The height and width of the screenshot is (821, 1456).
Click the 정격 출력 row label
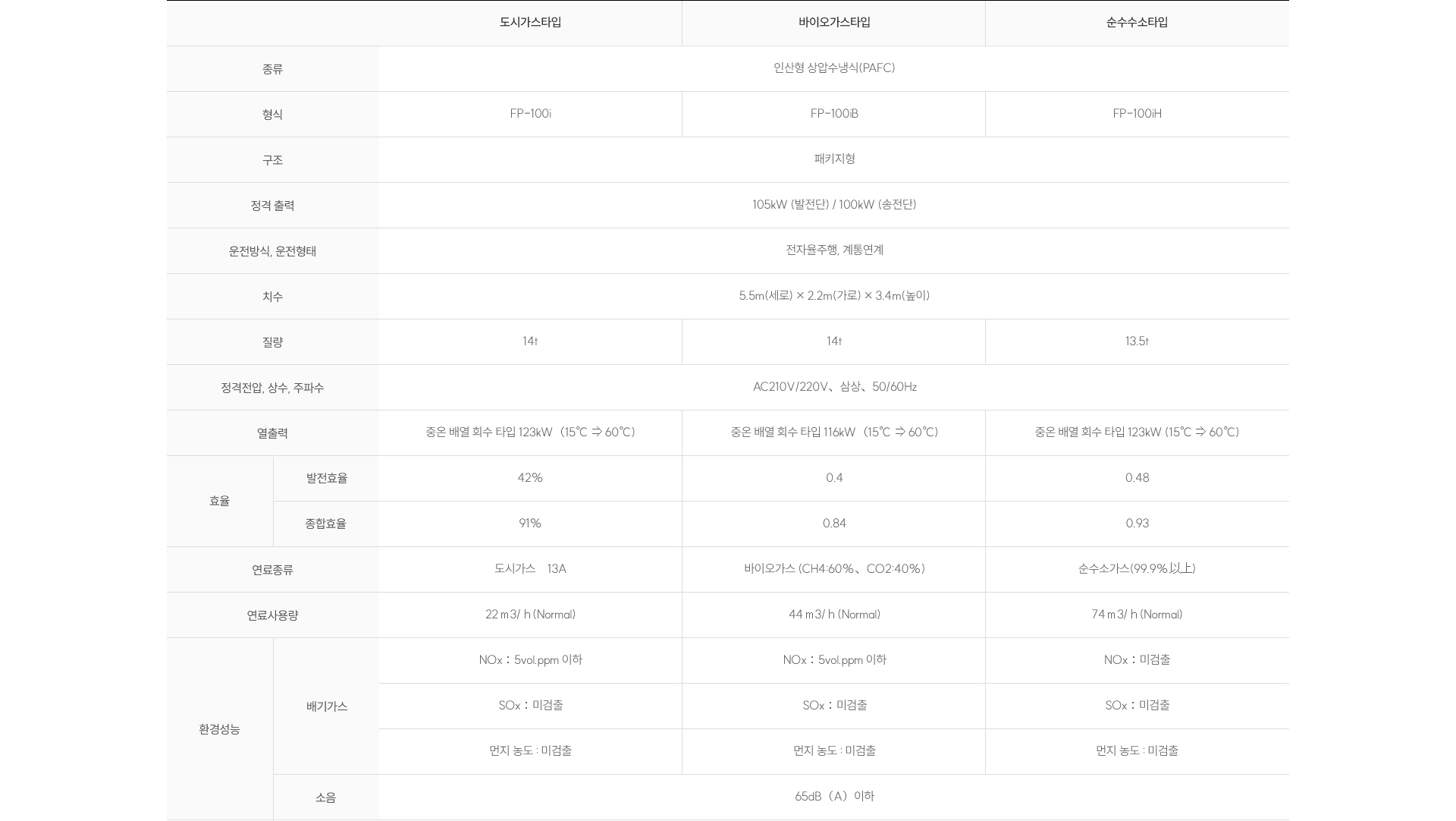click(x=272, y=206)
